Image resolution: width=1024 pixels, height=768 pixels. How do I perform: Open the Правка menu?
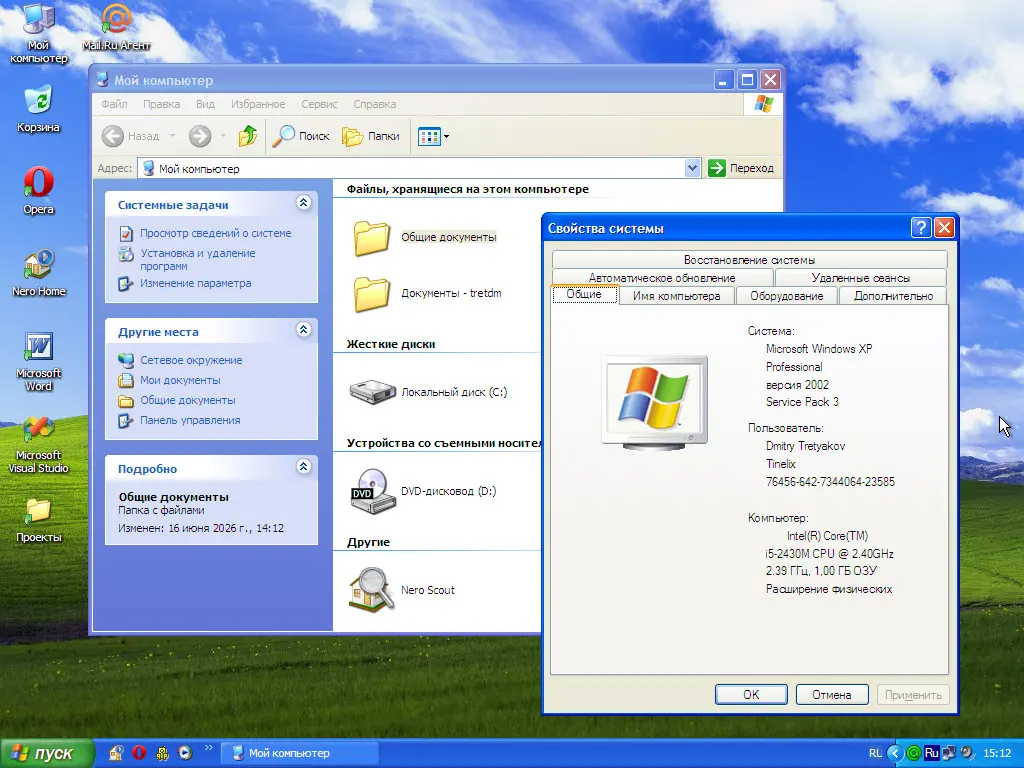click(x=161, y=104)
